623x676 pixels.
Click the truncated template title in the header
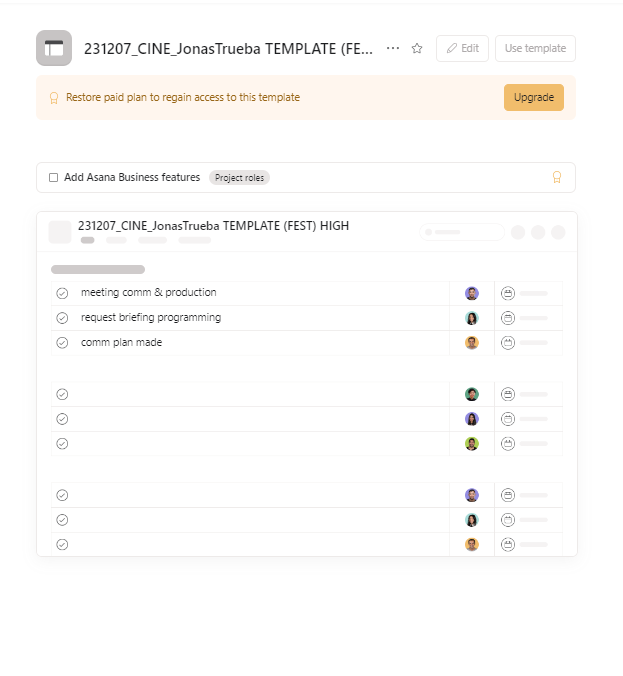point(229,49)
